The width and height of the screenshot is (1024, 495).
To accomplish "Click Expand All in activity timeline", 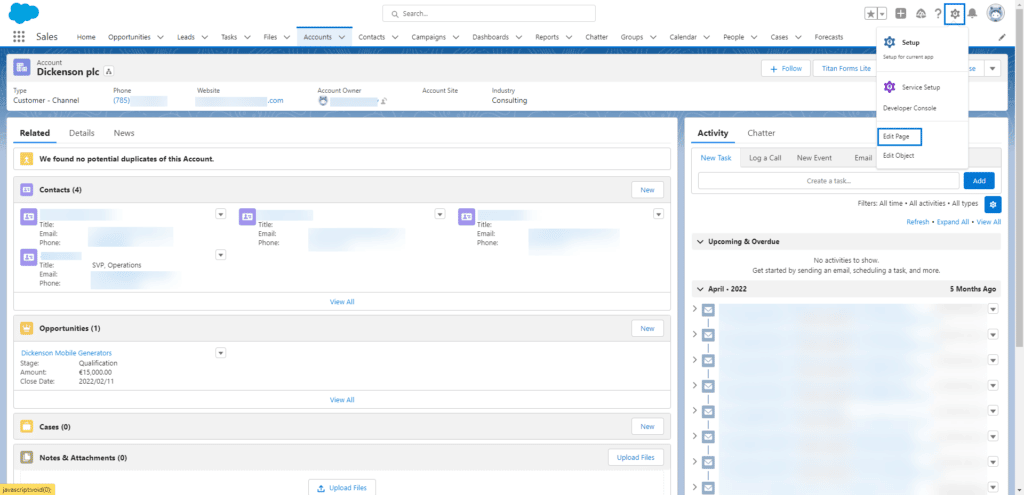I will click(x=953, y=222).
